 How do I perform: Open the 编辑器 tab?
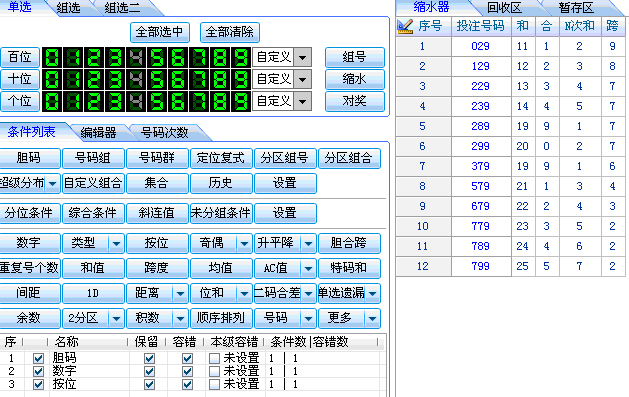[x=98, y=132]
